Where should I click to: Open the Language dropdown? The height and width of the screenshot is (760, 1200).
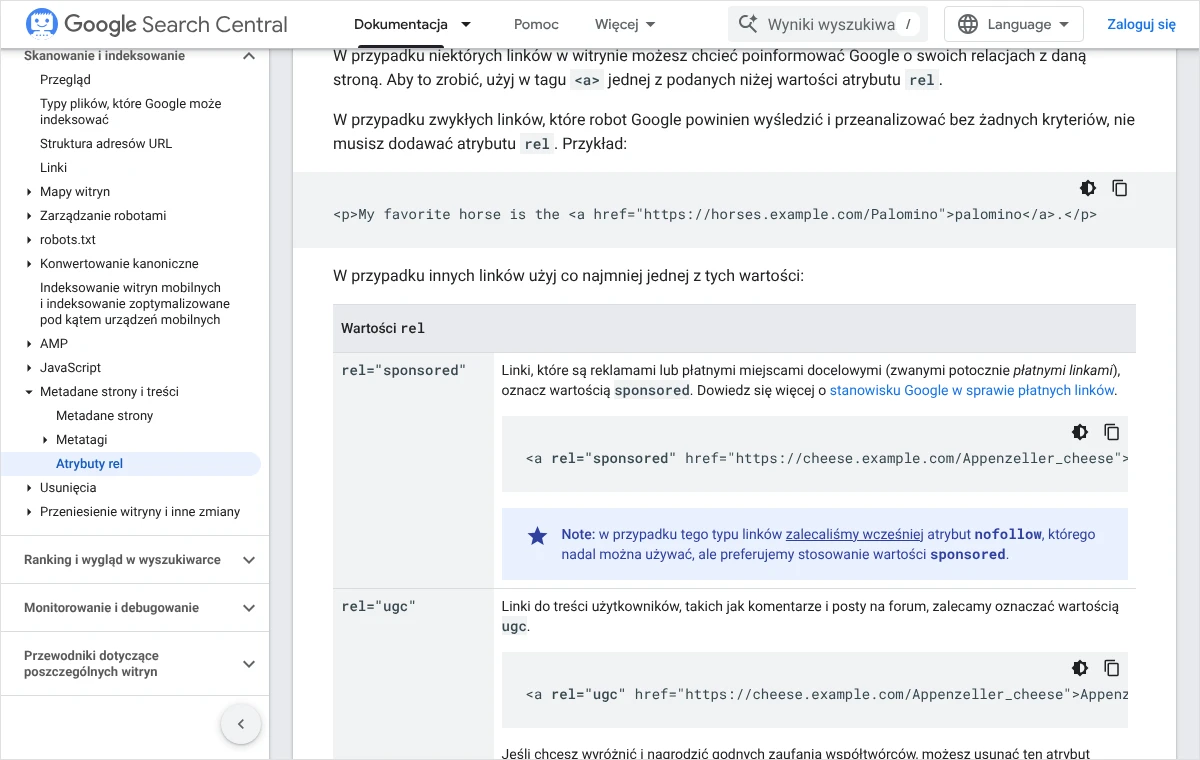click(1014, 24)
